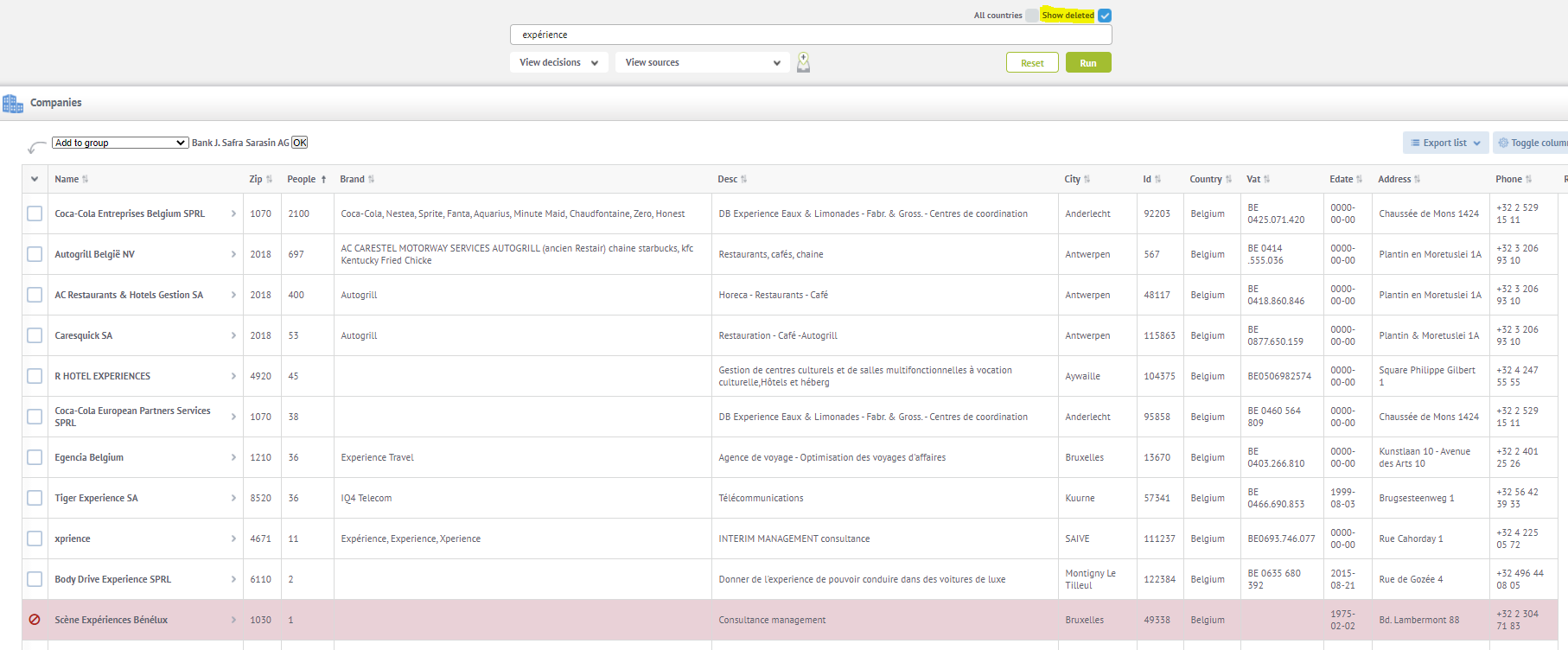1568x650 pixels.
Task: Tick the AC Restaurants & Hotels Gestion checkbox
Action: pyautogui.click(x=35, y=295)
